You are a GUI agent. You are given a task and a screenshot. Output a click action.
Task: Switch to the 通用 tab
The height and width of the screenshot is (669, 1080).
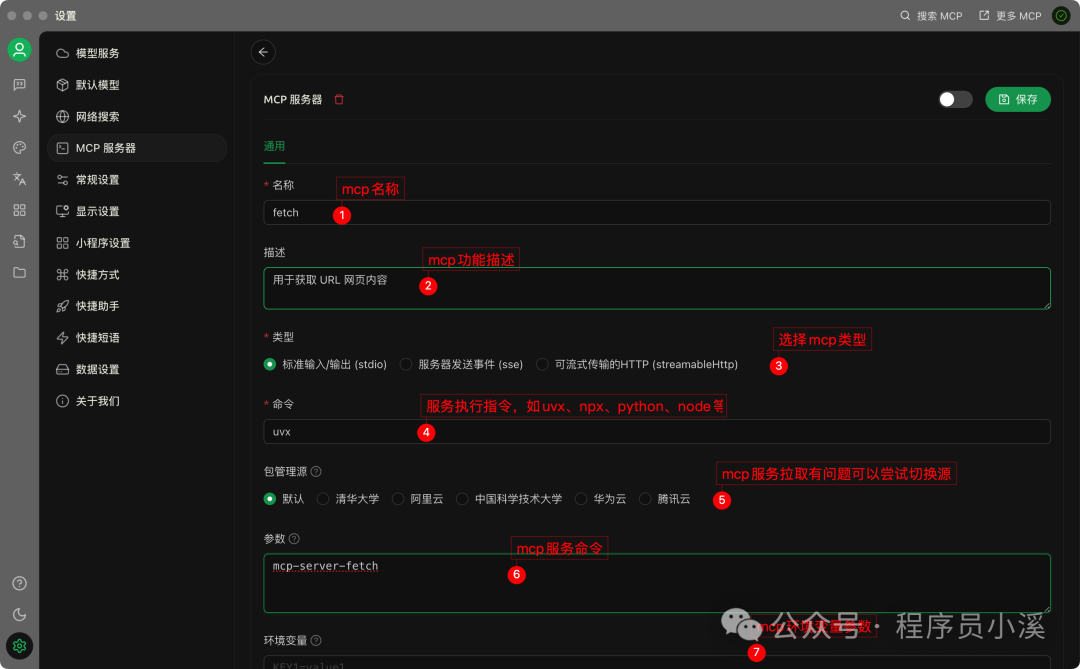[x=274, y=146]
